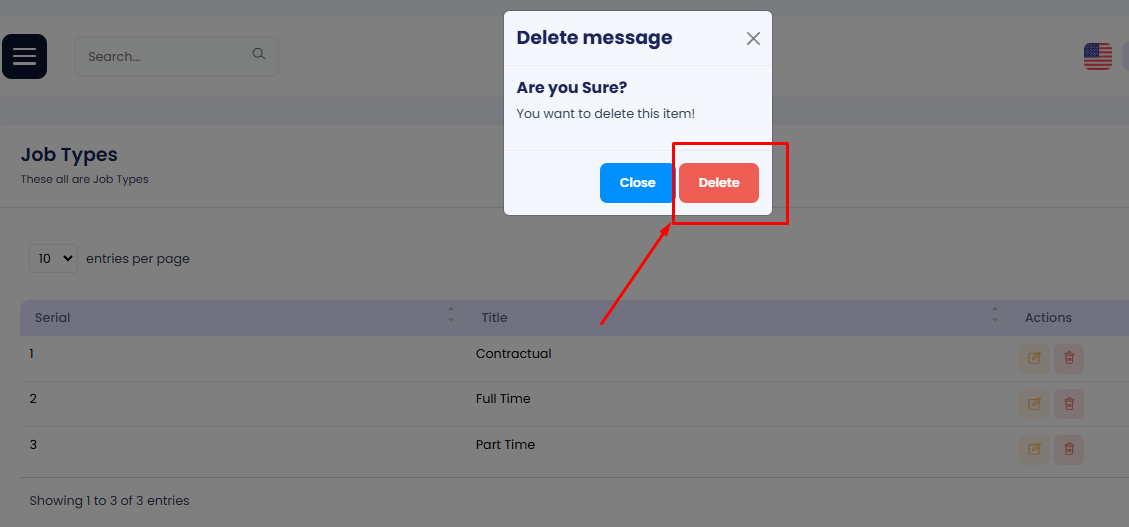Viewport: 1129px width, 527px height.
Task: Confirm deletion with the red Delete button
Action: (718, 183)
